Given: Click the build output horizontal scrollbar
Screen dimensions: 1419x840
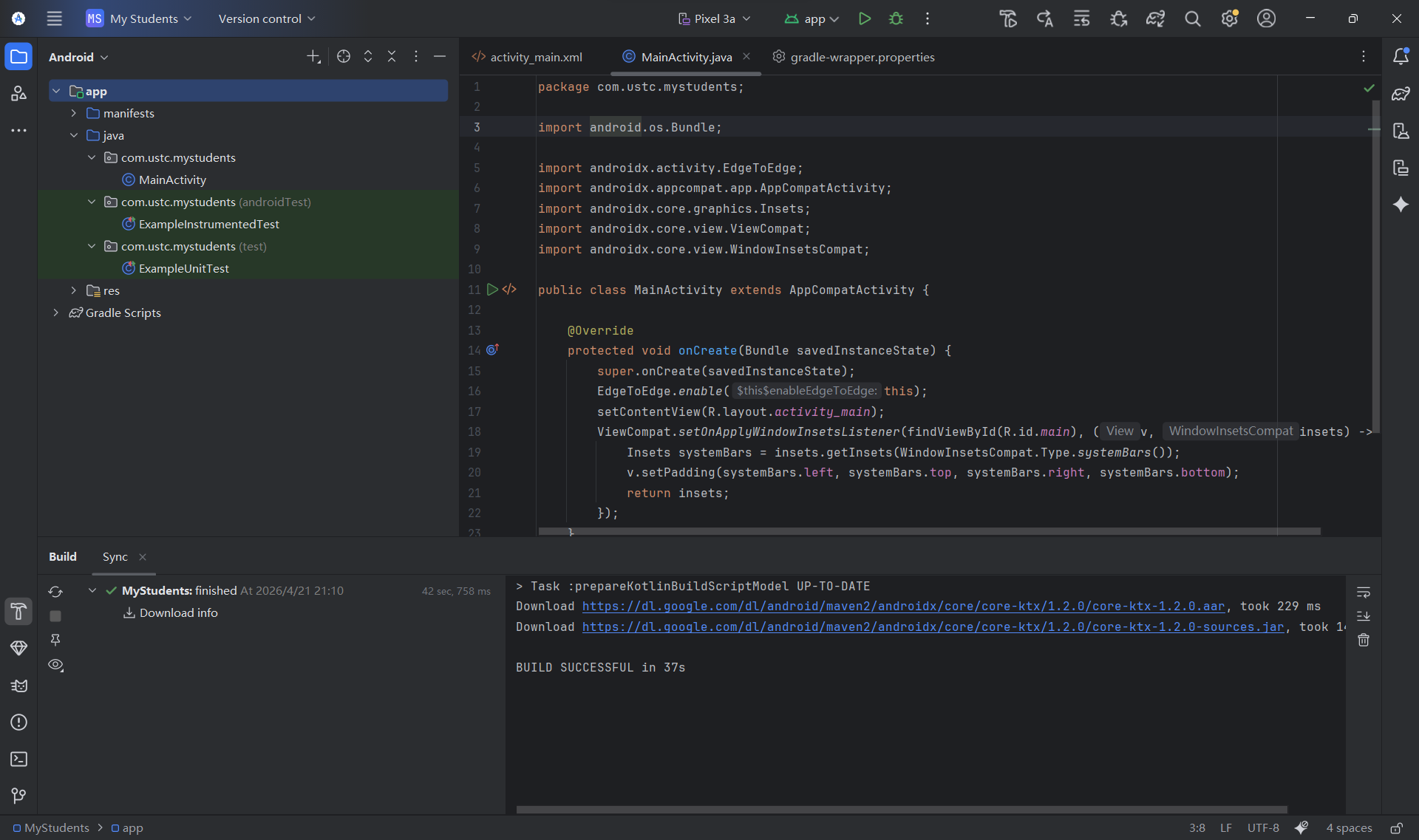Looking at the screenshot, I should (902, 810).
